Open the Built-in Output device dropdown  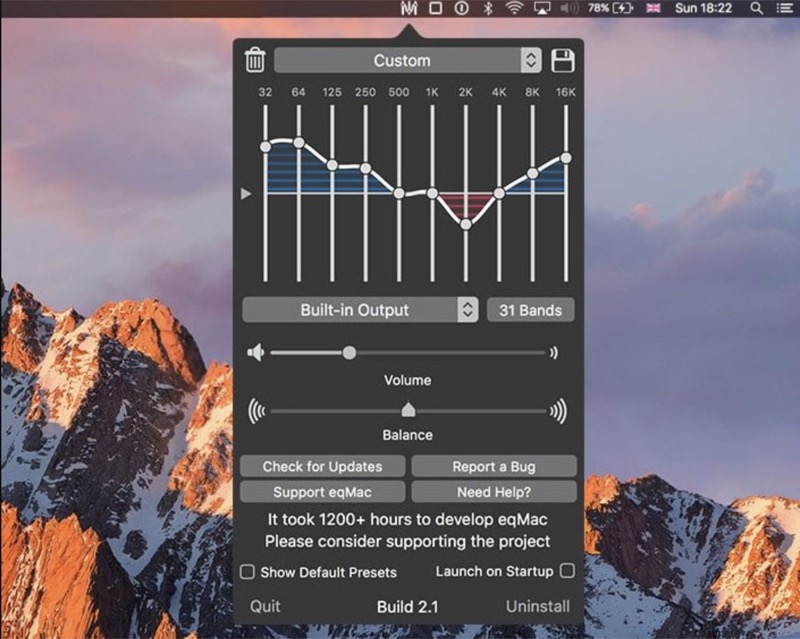360,310
